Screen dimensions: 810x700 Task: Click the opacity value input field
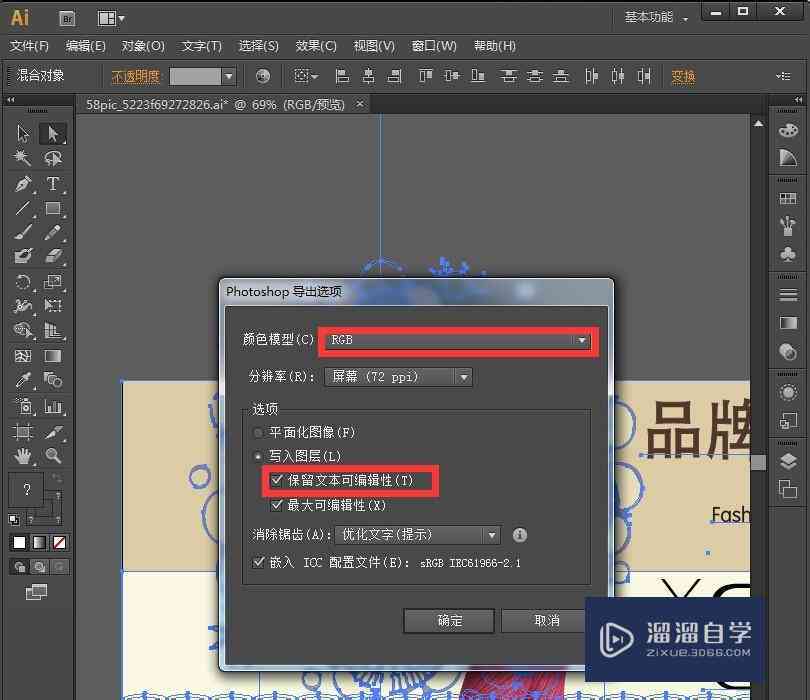point(195,76)
